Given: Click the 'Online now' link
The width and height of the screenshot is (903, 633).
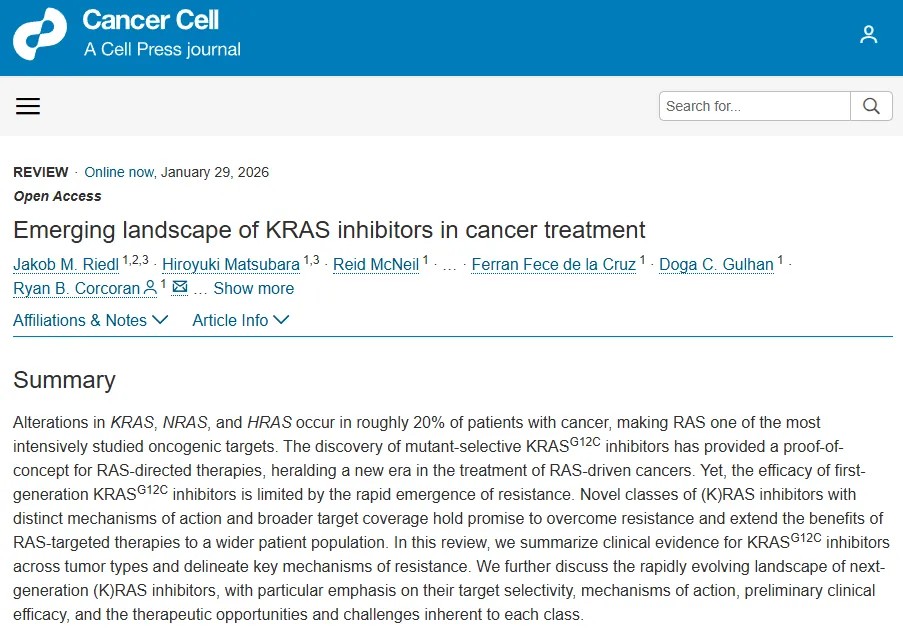Looking at the screenshot, I should (x=119, y=172).
